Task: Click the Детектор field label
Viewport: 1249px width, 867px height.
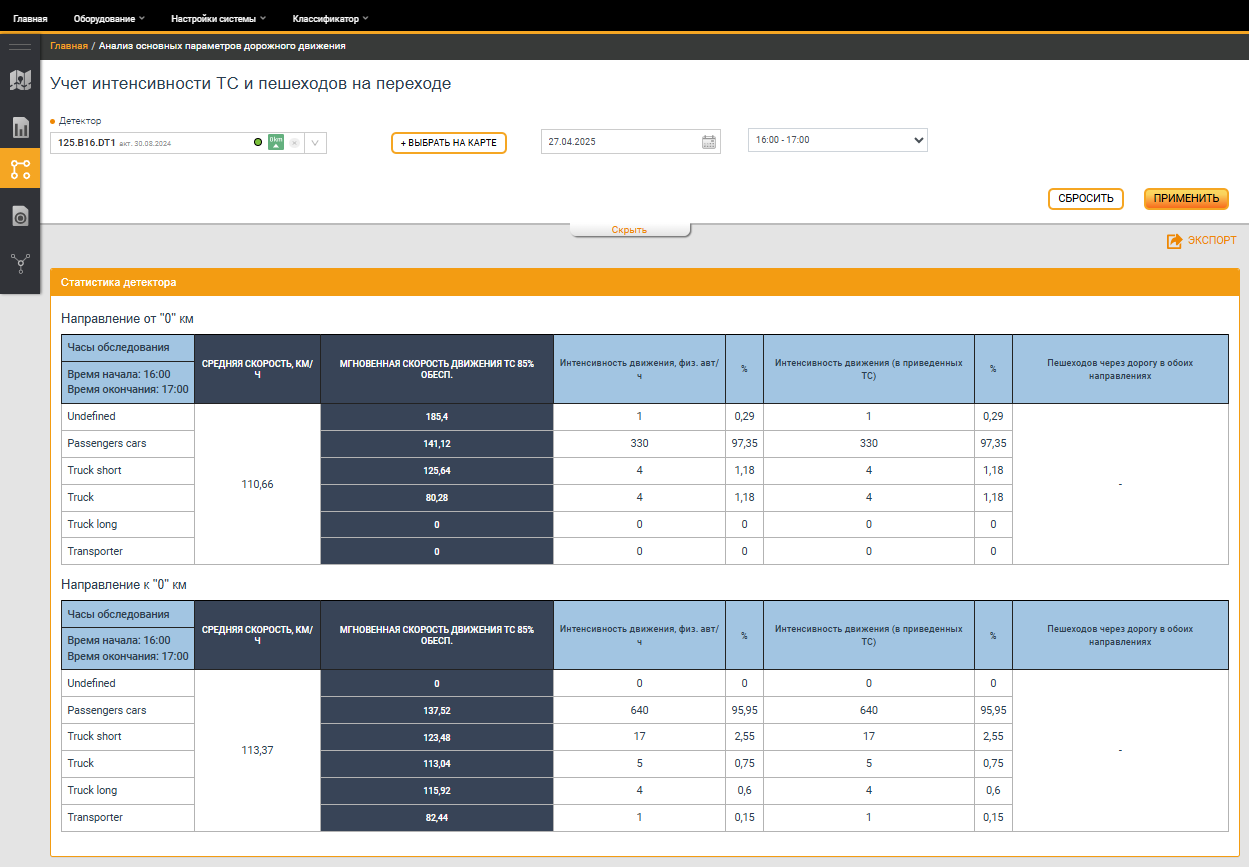Action: pos(80,121)
